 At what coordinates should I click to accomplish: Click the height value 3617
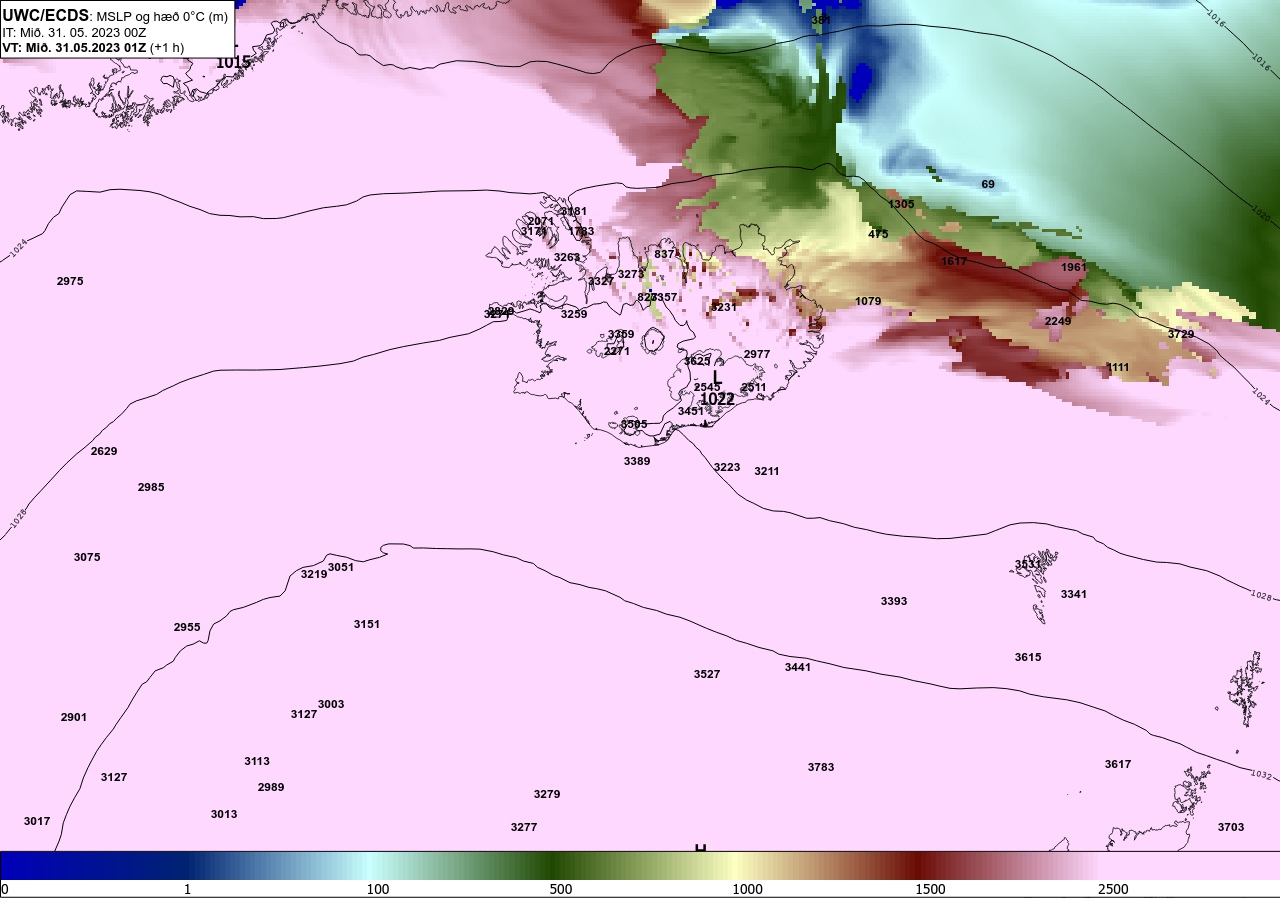coord(1118,764)
